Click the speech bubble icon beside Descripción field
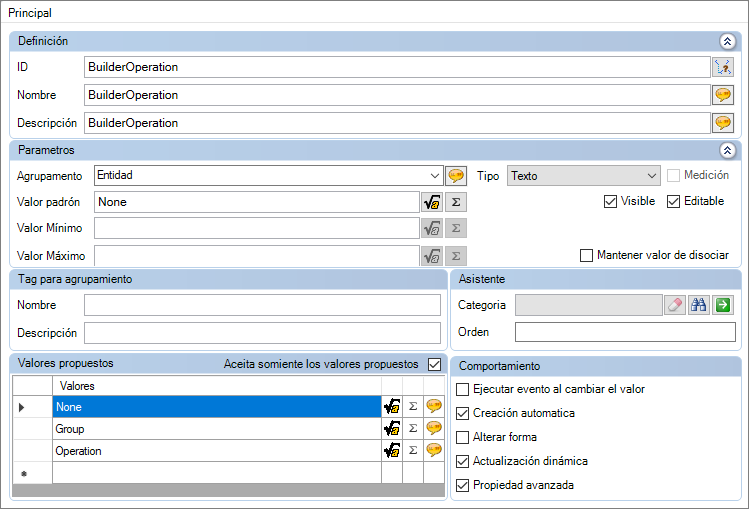Screen dimensions: 749x509 pyautogui.click(x=722, y=123)
